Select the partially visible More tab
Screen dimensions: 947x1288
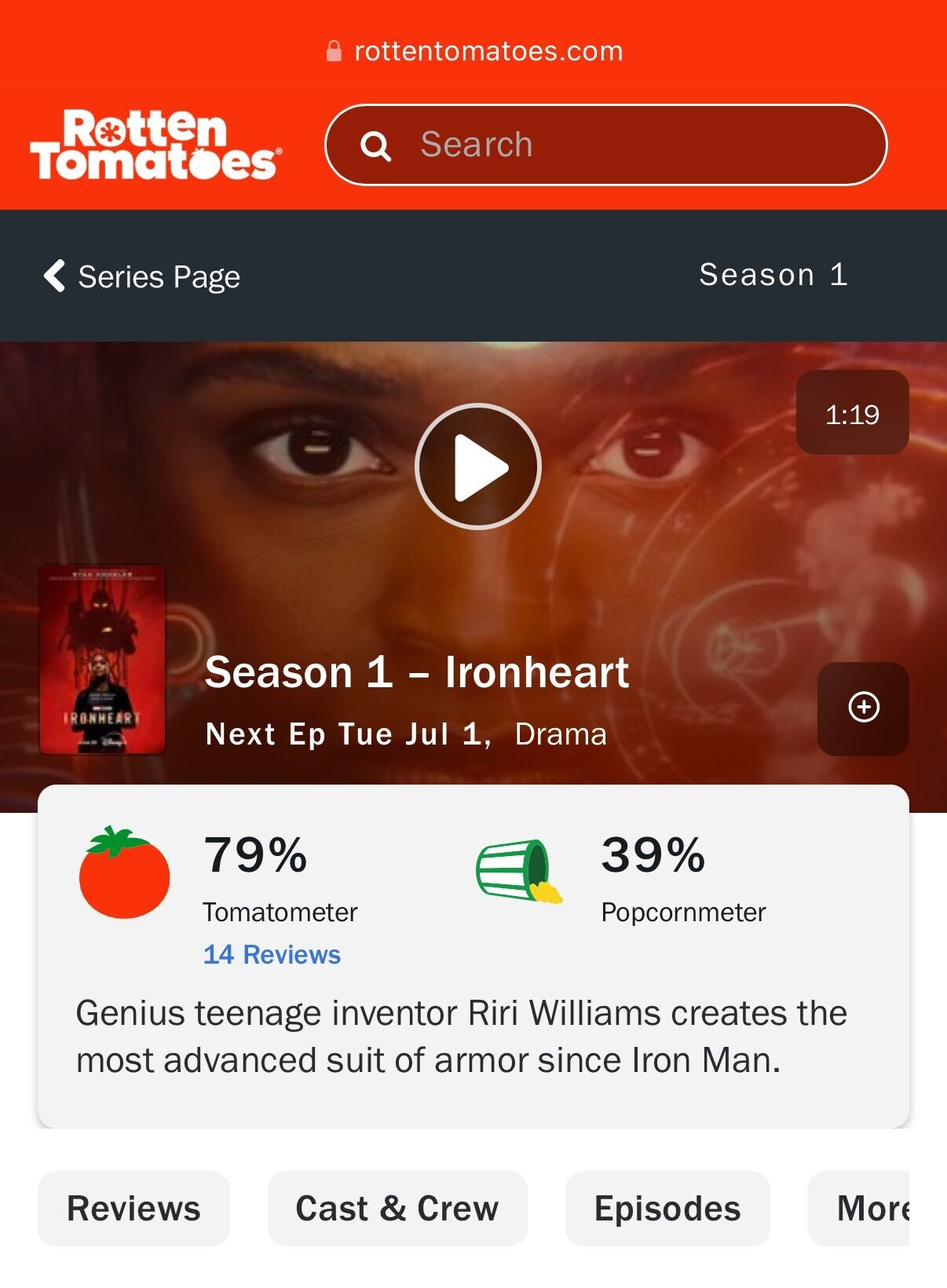[x=859, y=1208]
